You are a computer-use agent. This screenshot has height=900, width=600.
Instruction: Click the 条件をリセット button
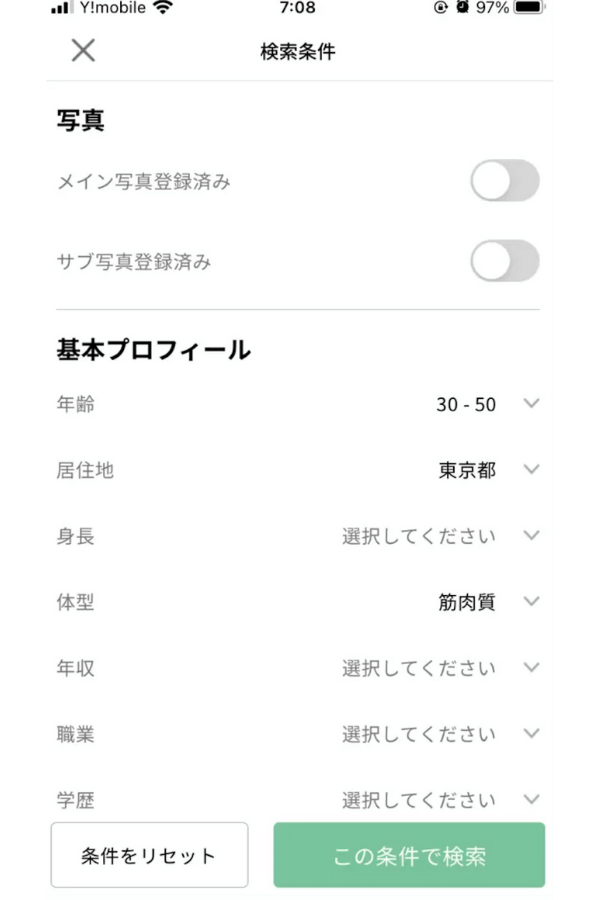[x=149, y=855]
